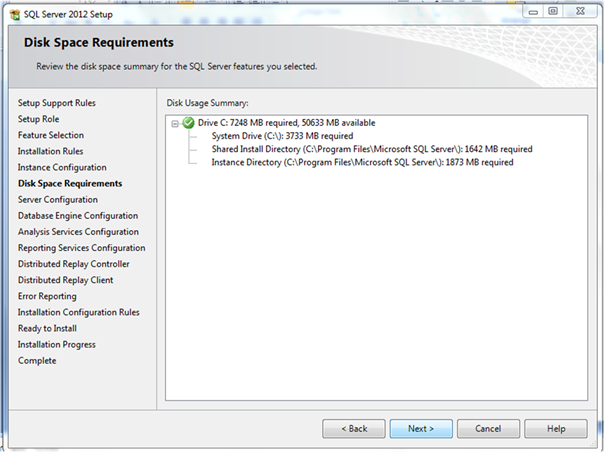Collapse the Drive C tree node
This screenshot has width=604, height=452.
click(175, 124)
